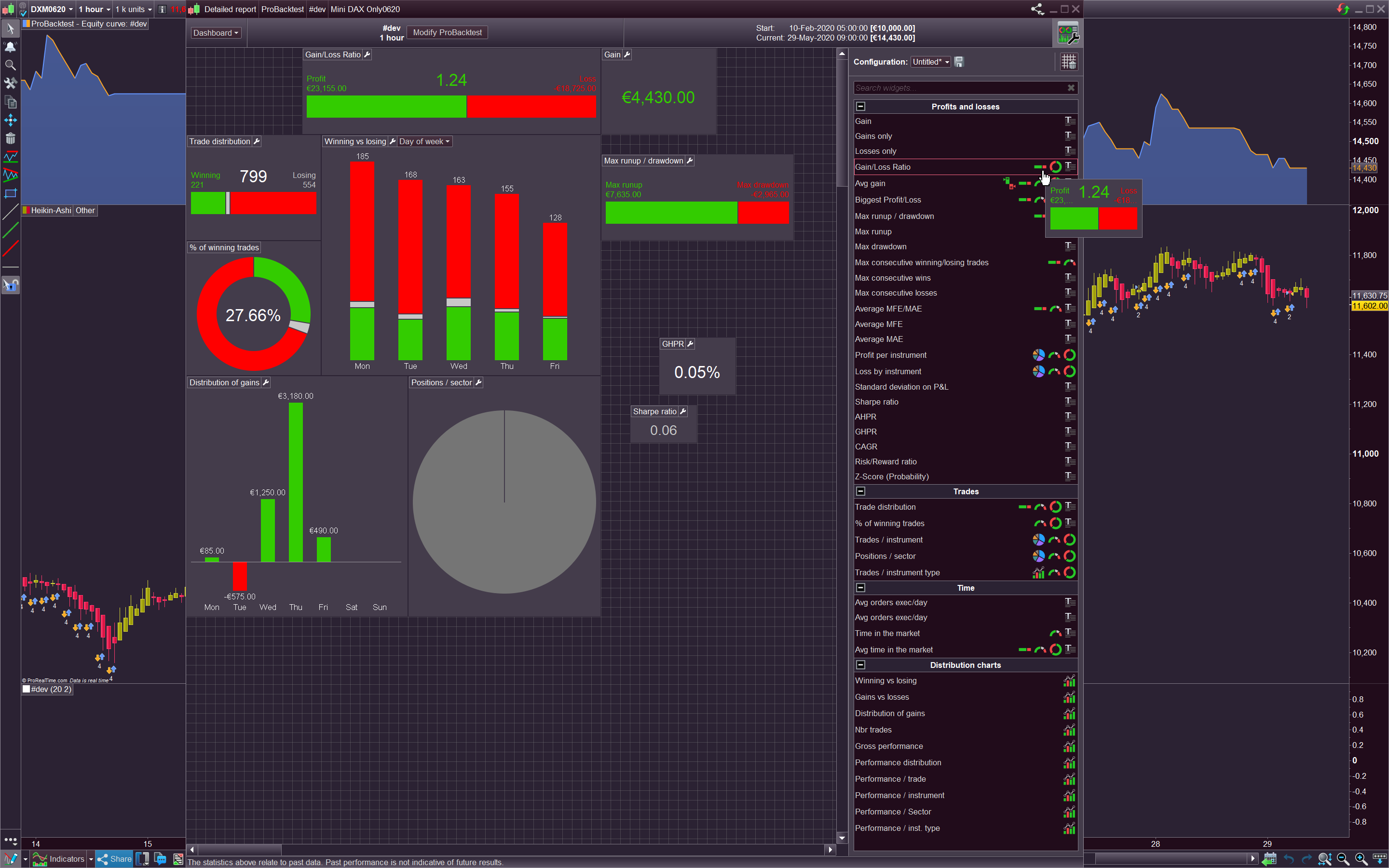Image resolution: width=1389 pixels, height=868 pixels.
Task: Open the Gain/Loss Ratio widget wrench settings
Action: point(368,54)
